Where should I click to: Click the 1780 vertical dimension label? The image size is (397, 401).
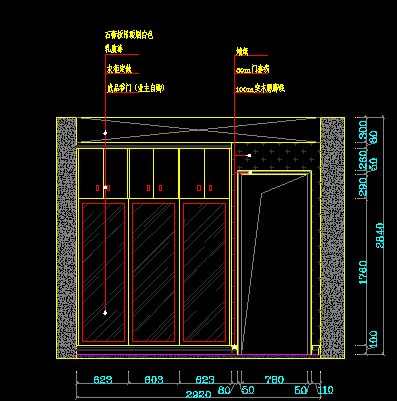tap(363, 272)
